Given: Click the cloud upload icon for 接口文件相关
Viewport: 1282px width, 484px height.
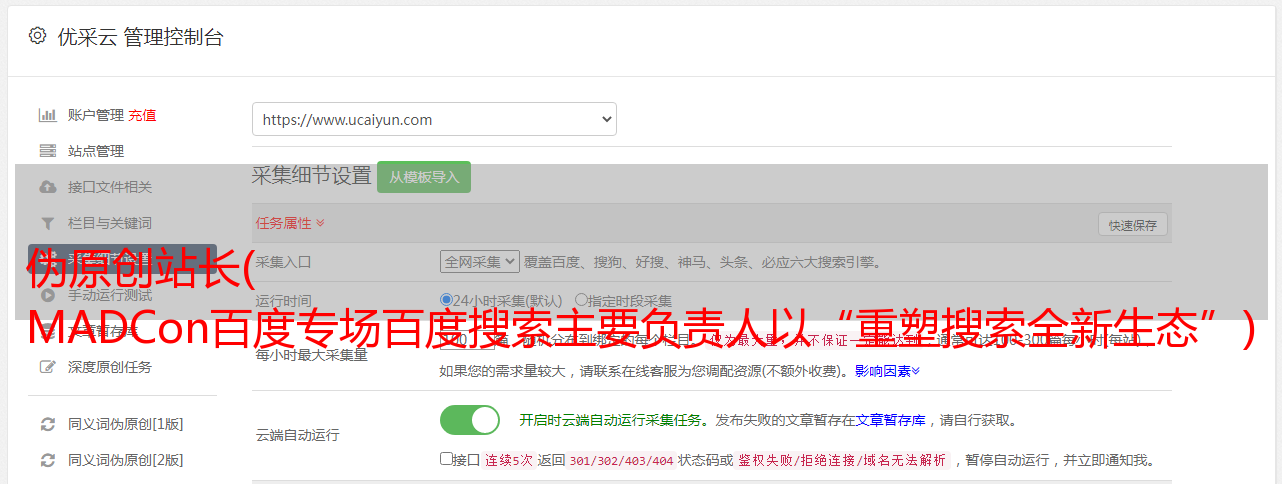Looking at the screenshot, I should click(47, 187).
